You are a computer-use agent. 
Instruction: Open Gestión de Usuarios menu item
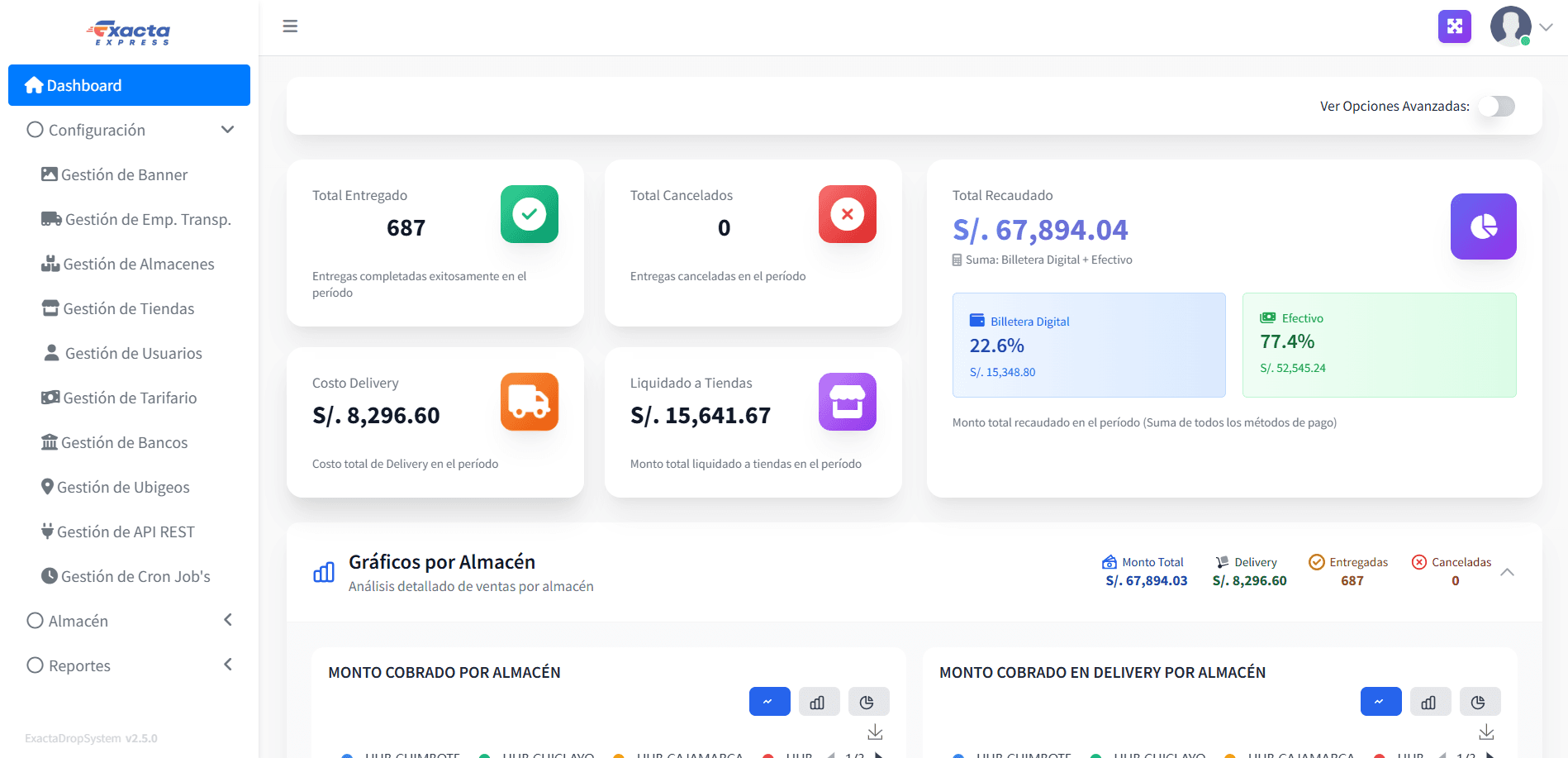tap(133, 353)
